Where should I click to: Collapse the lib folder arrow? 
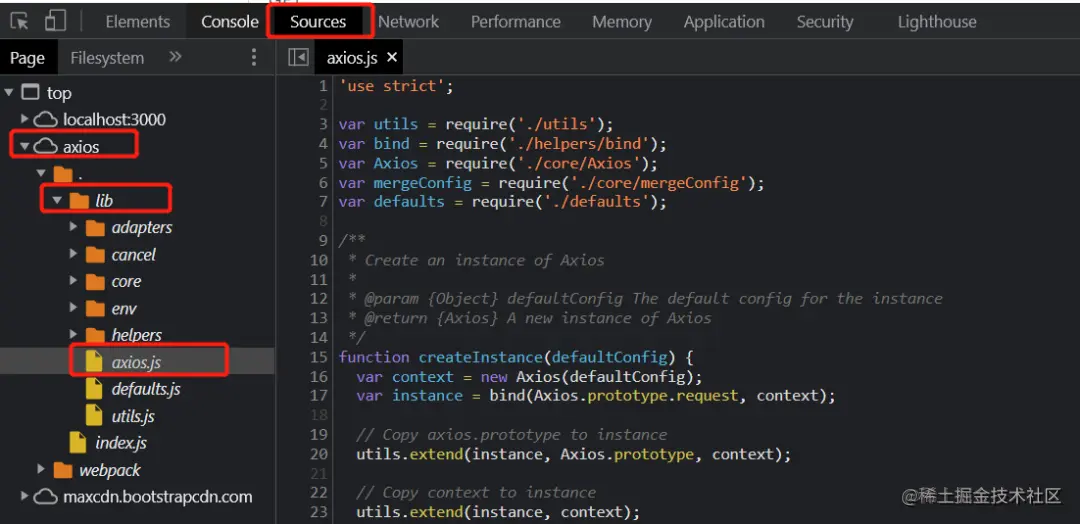[57, 200]
